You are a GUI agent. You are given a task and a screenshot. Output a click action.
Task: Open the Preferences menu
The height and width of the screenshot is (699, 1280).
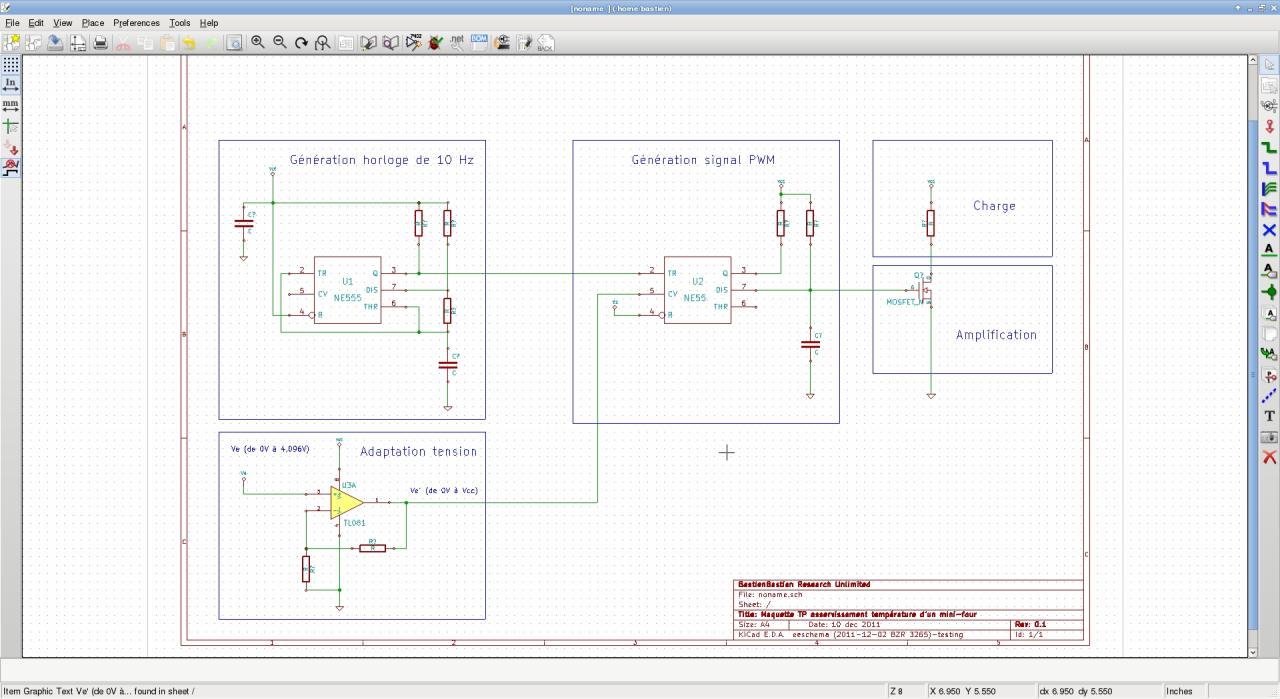click(x=136, y=22)
